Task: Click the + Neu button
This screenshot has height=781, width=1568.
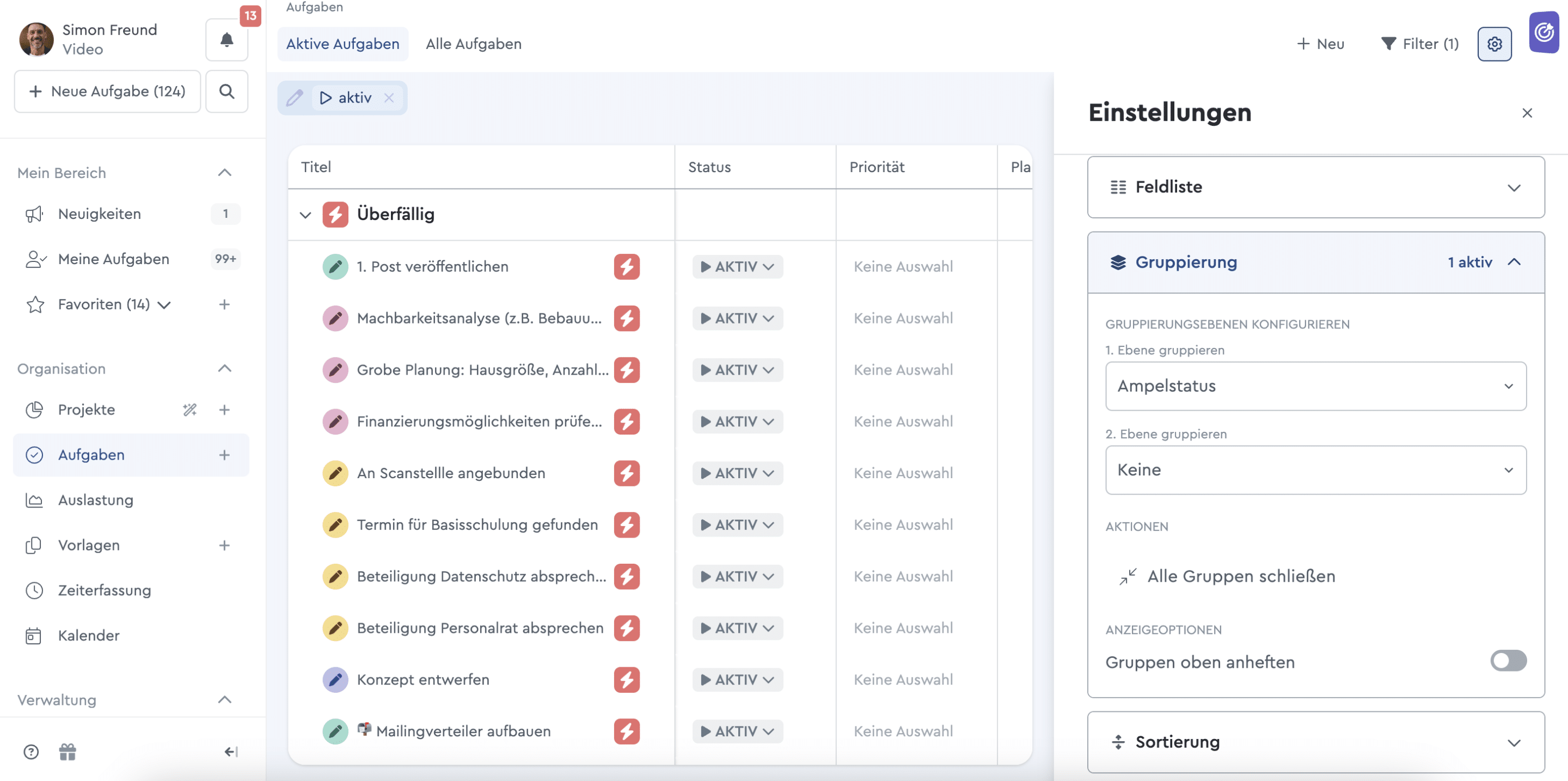Action: pos(1320,44)
